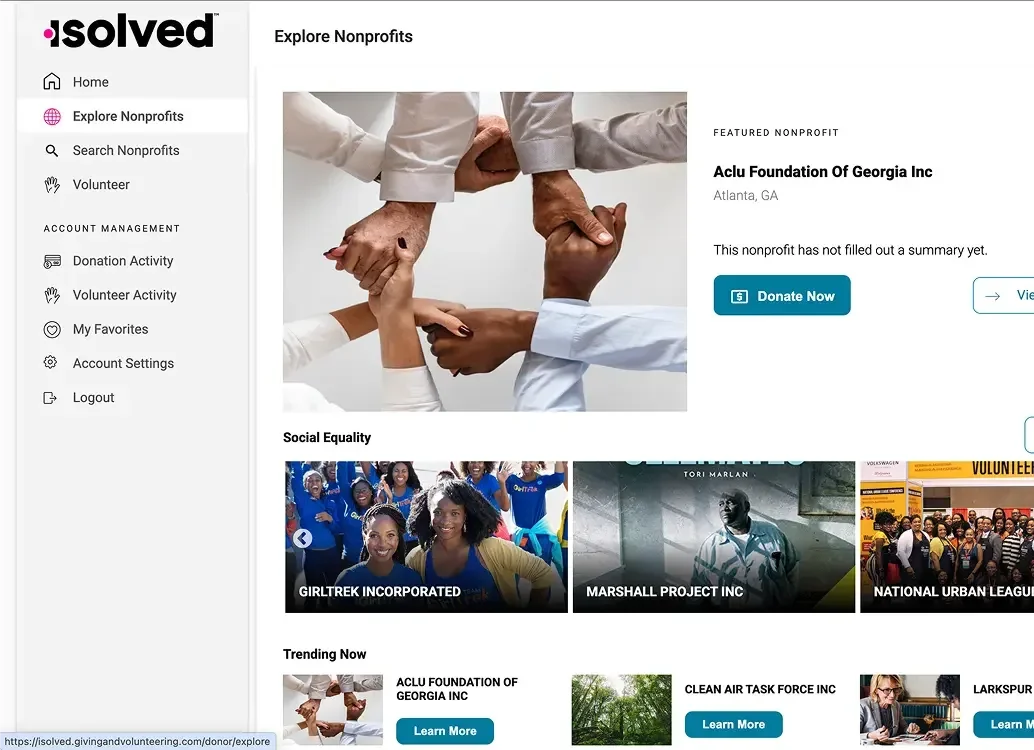Open the Marshall Project Inc card
Image resolution: width=1034 pixels, height=750 pixels.
(714, 537)
